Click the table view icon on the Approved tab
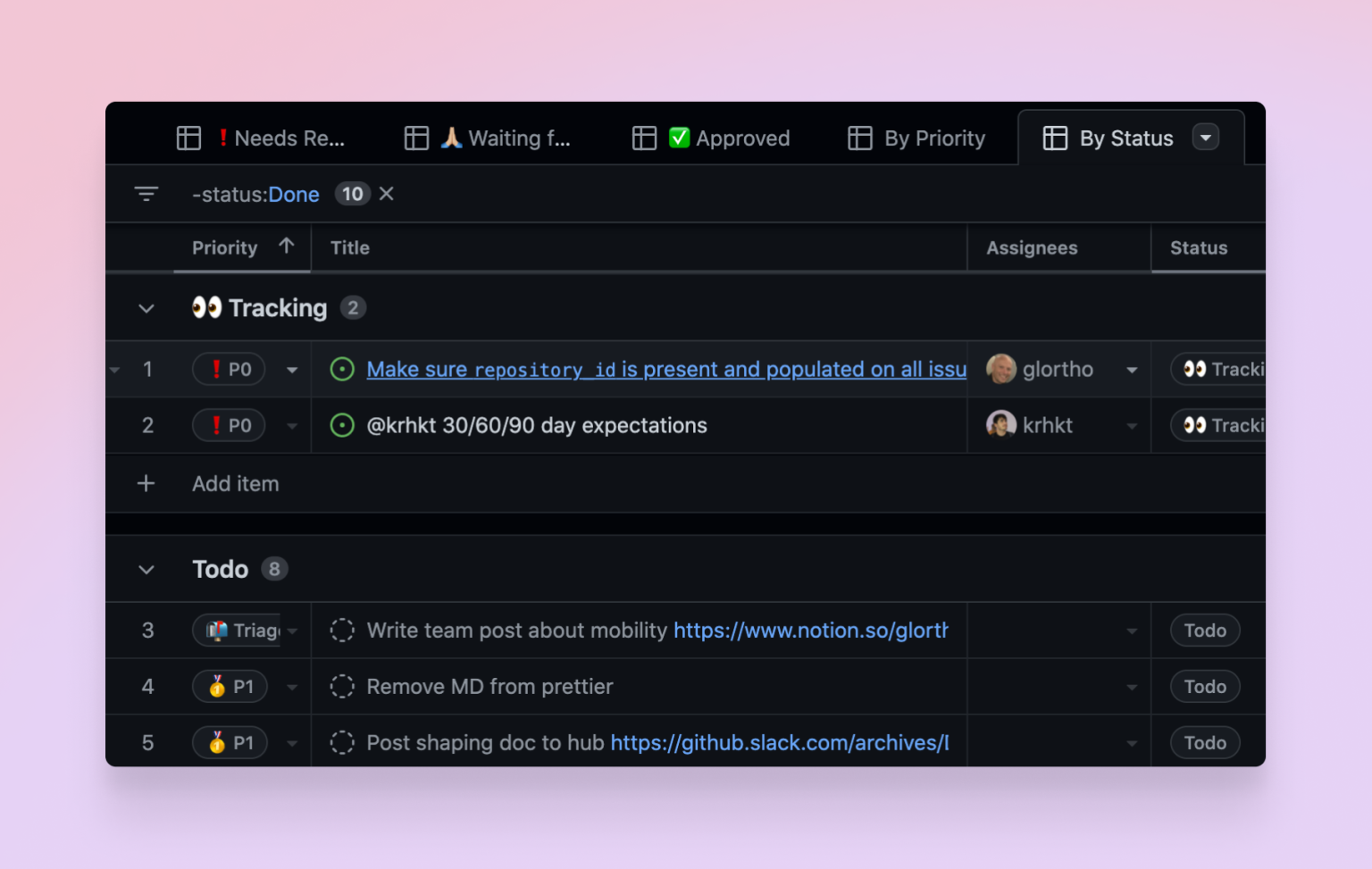Image resolution: width=1372 pixels, height=869 pixels. pyautogui.click(x=644, y=138)
